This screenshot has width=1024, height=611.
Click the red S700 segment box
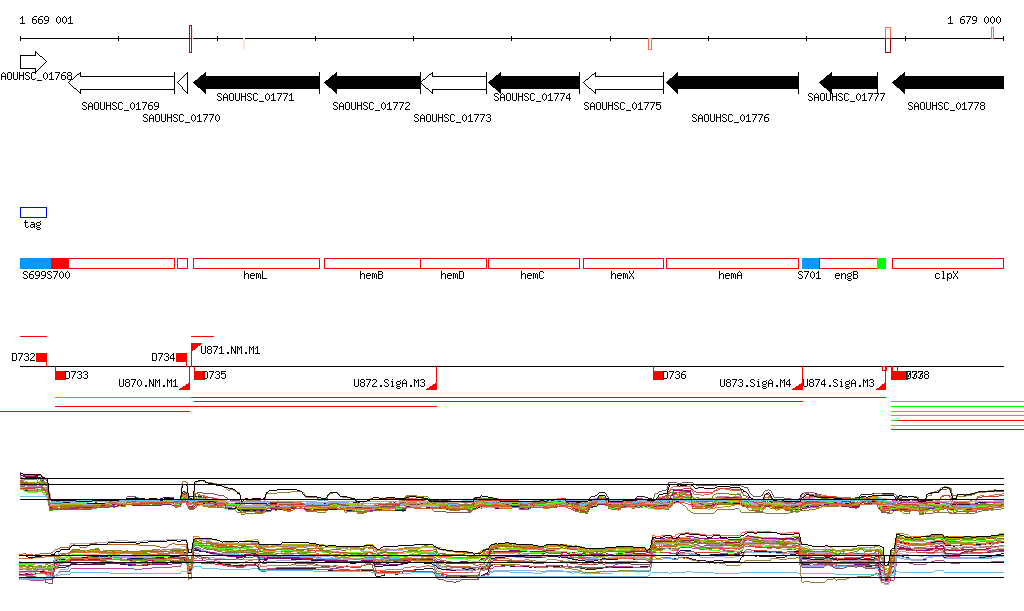pyautogui.click(x=59, y=264)
